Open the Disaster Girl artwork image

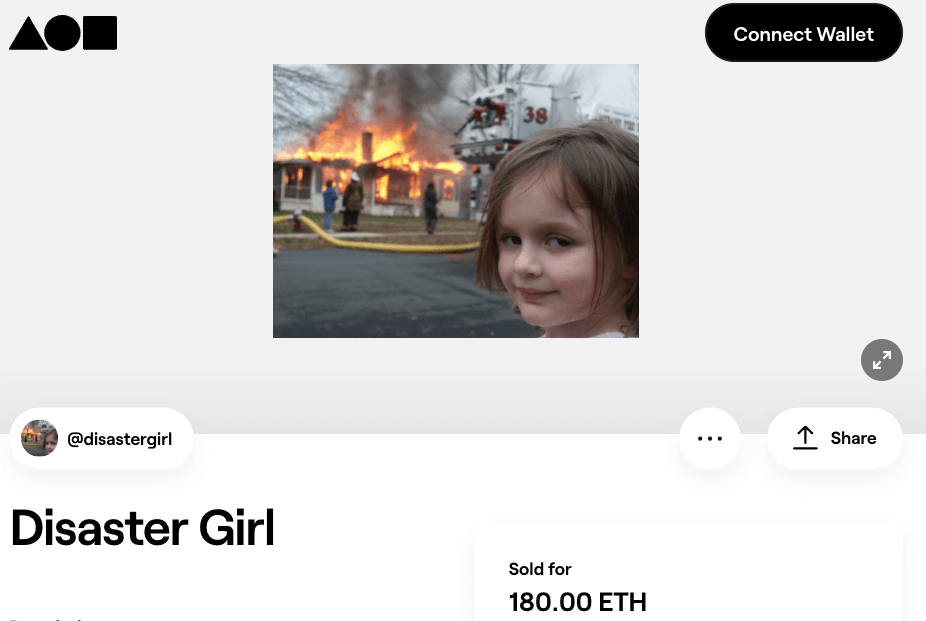(x=455, y=201)
